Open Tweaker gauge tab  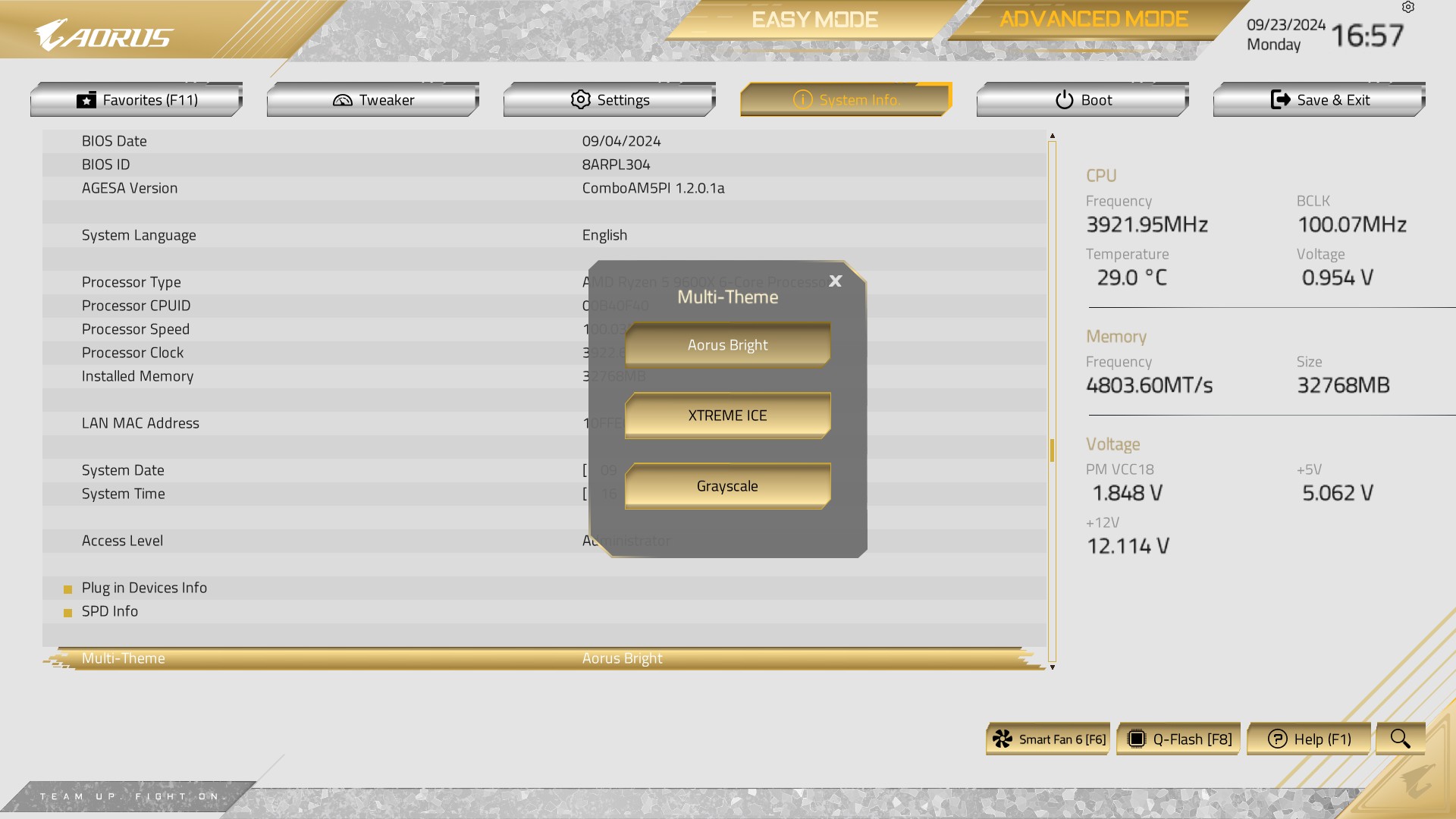click(373, 100)
